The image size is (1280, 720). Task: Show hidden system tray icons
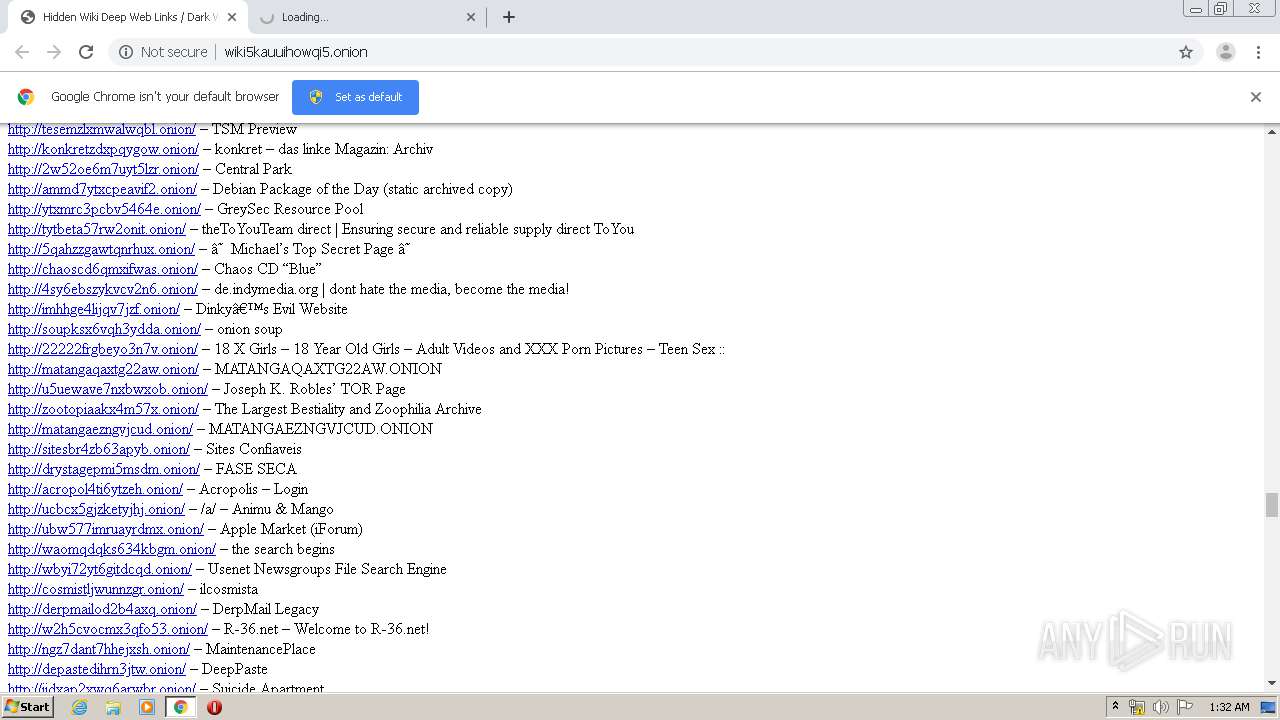(1115, 707)
